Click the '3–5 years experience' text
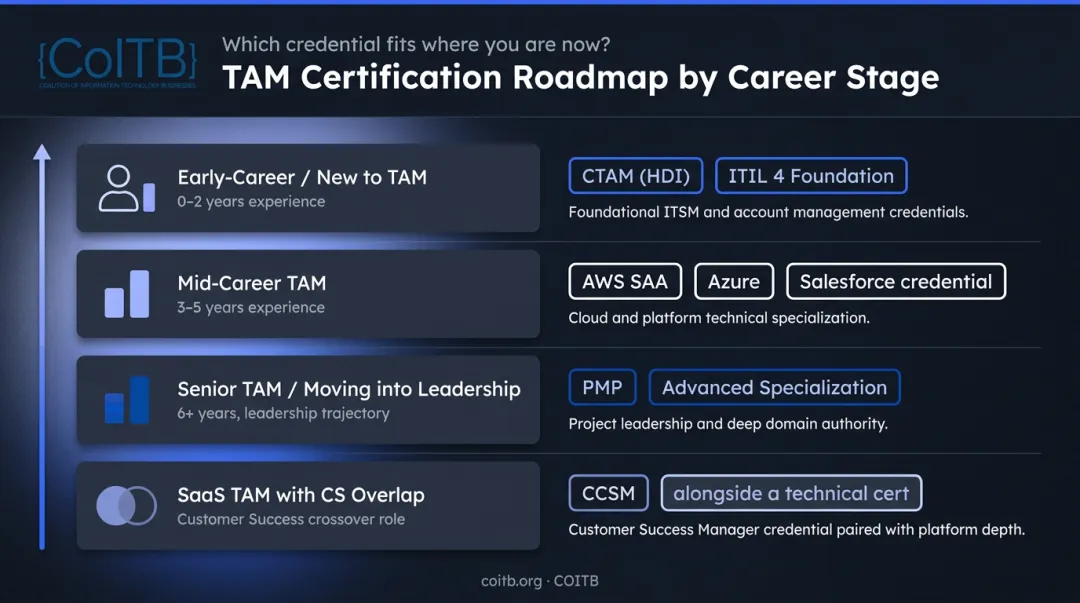 [x=251, y=307]
